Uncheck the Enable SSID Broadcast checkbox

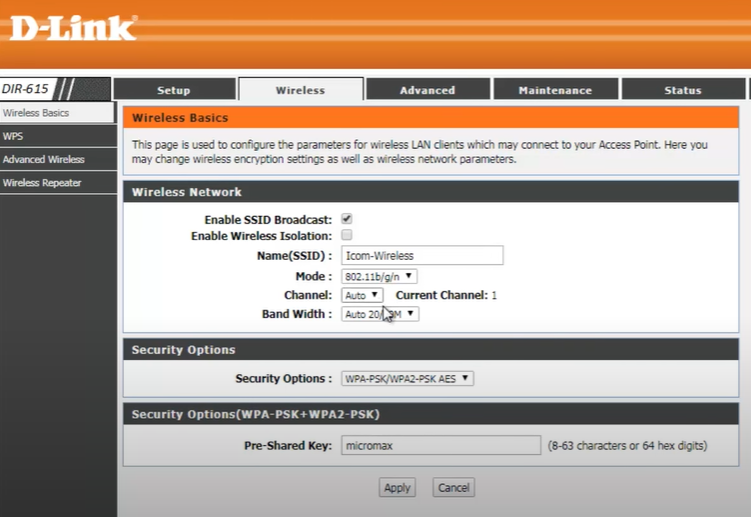point(347,218)
